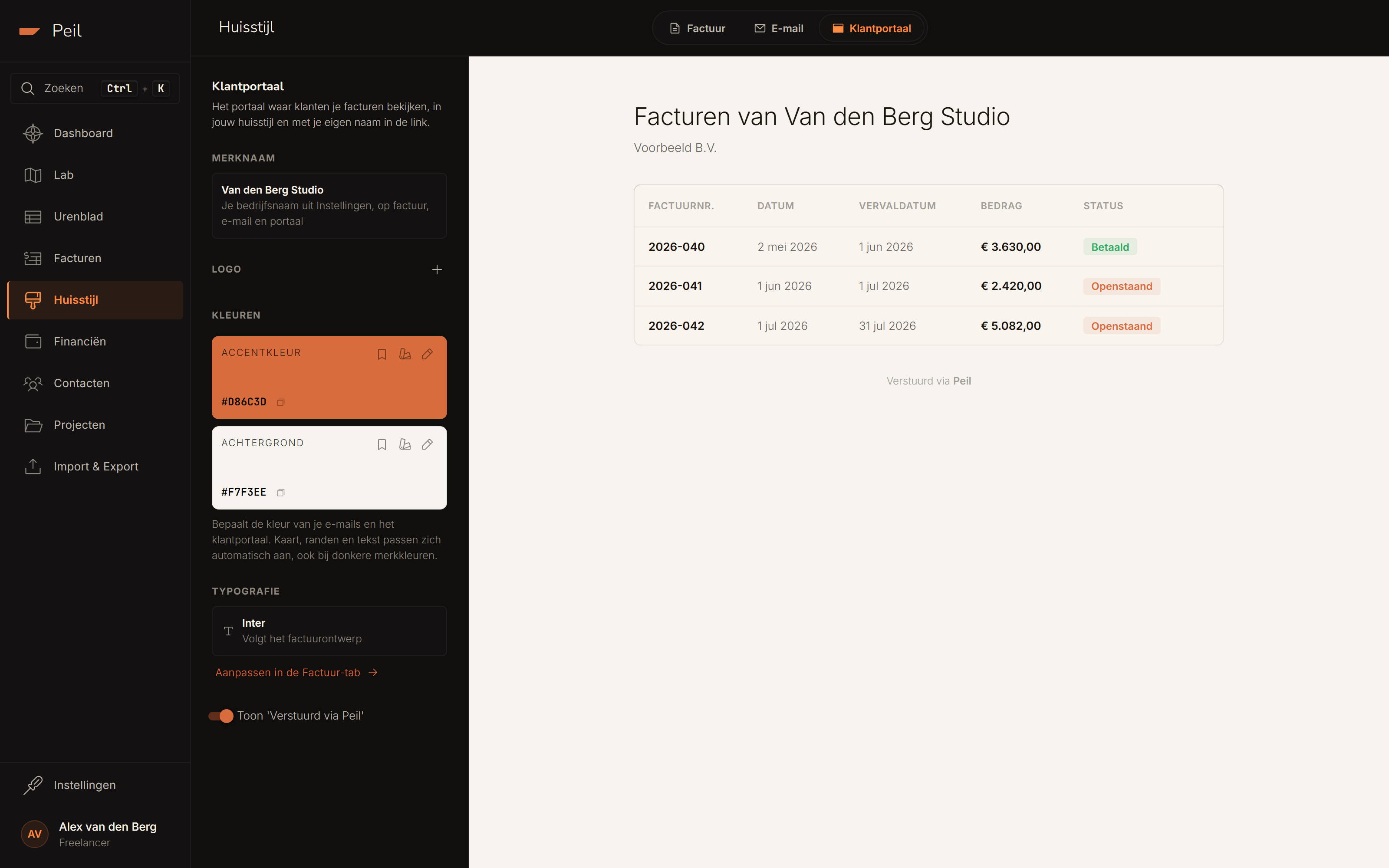This screenshot has height=868, width=1389.
Task: Click the orange Accentkleur color swatch
Action: (329, 377)
